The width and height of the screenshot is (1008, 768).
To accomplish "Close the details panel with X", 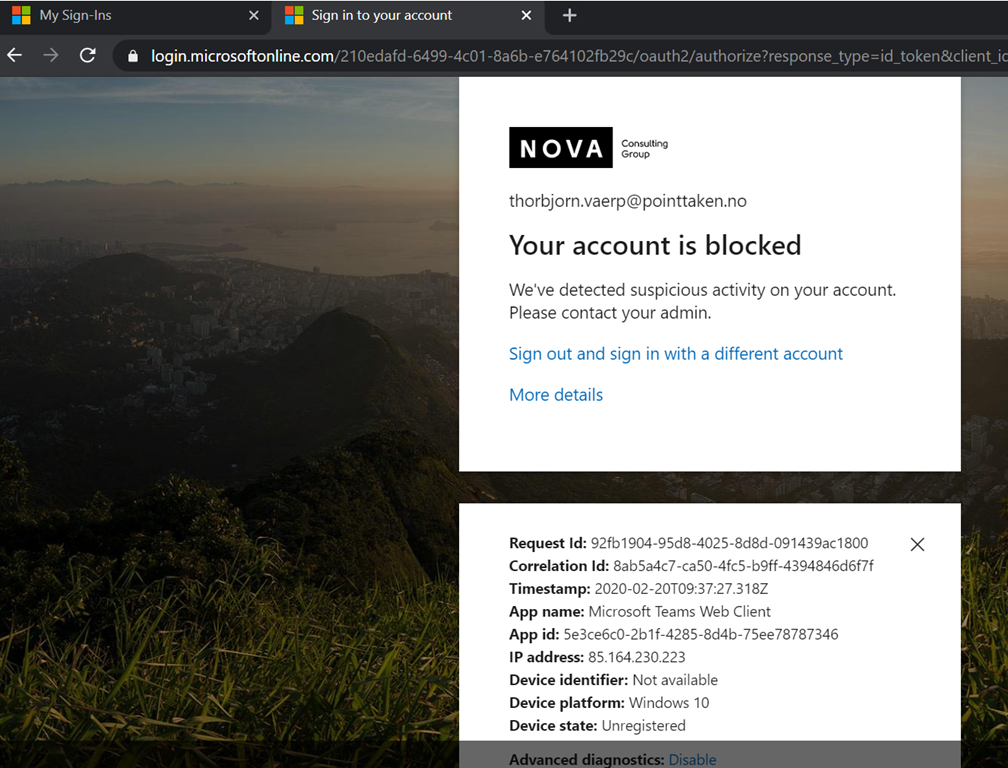I will click(x=917, y=544).
